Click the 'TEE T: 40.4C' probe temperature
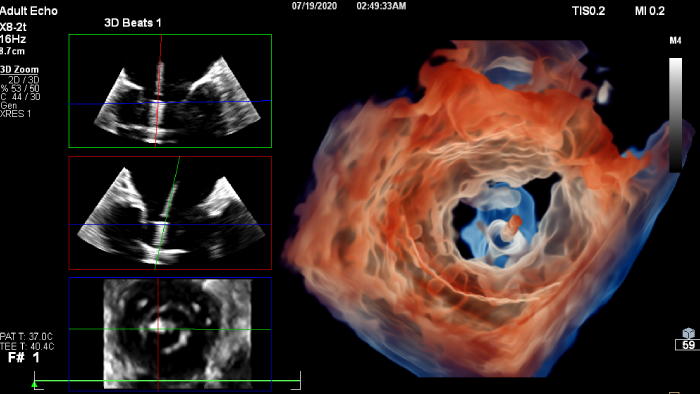The image size is (700, 394). coord(27,346)
